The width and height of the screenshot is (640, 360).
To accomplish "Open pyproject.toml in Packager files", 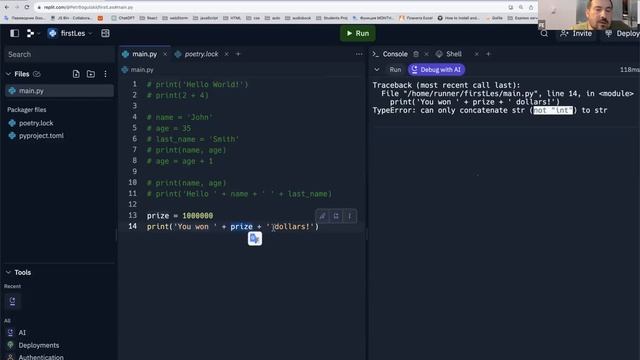I will pos(41,136).
